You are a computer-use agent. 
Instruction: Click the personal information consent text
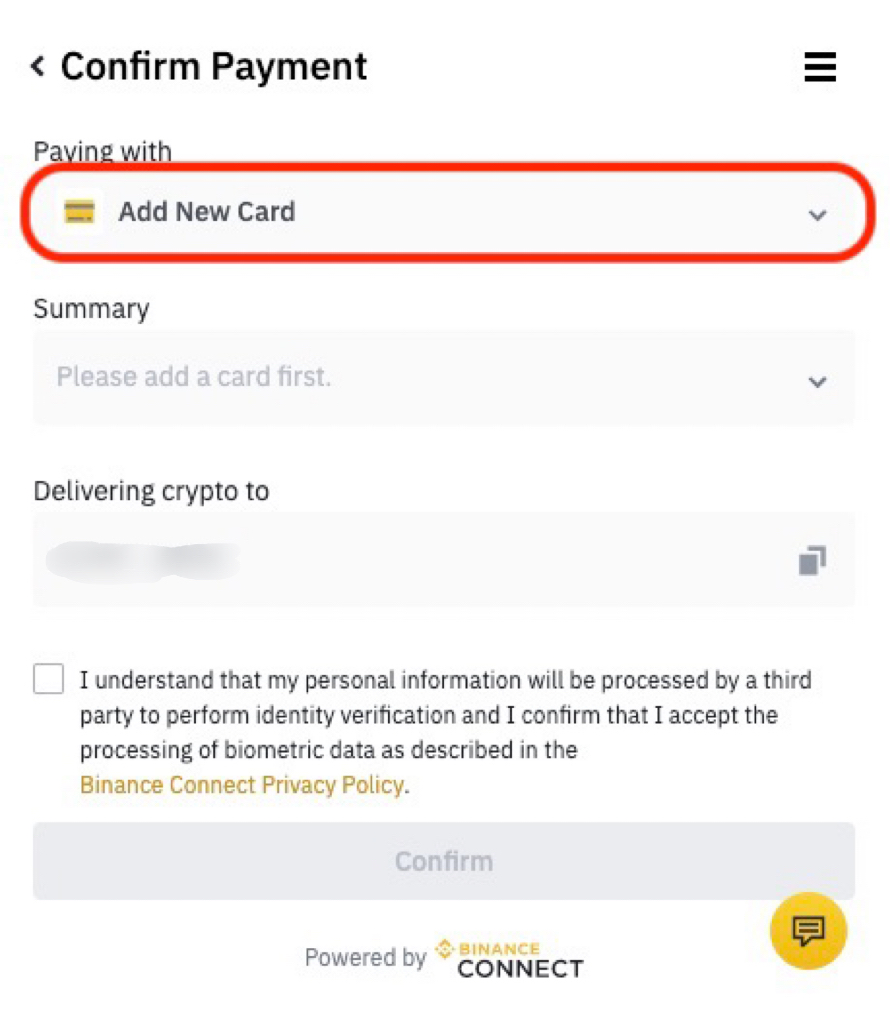[x=445, y=714]
